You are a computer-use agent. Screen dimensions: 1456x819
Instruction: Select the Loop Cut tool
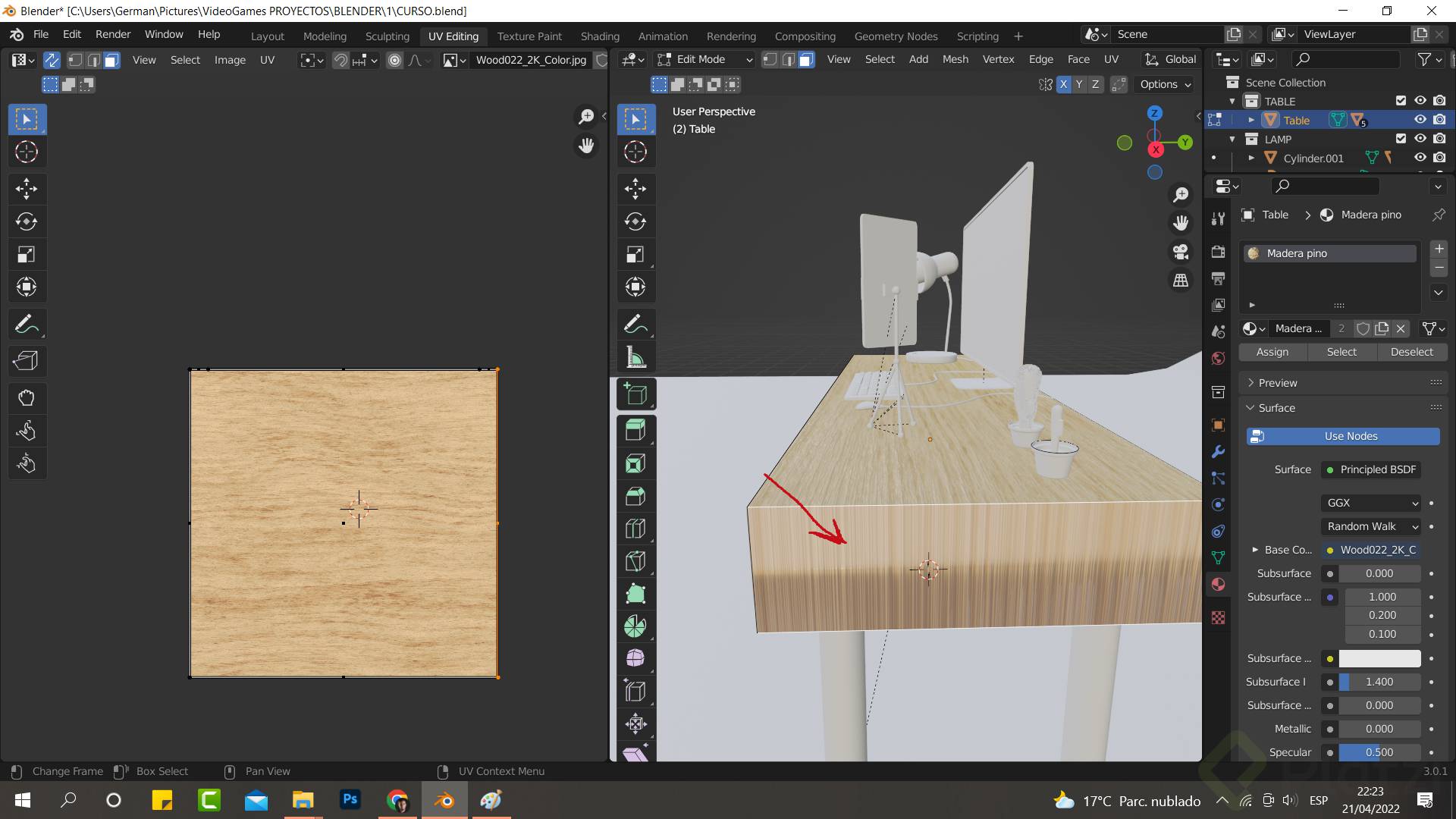coord(635,529)
